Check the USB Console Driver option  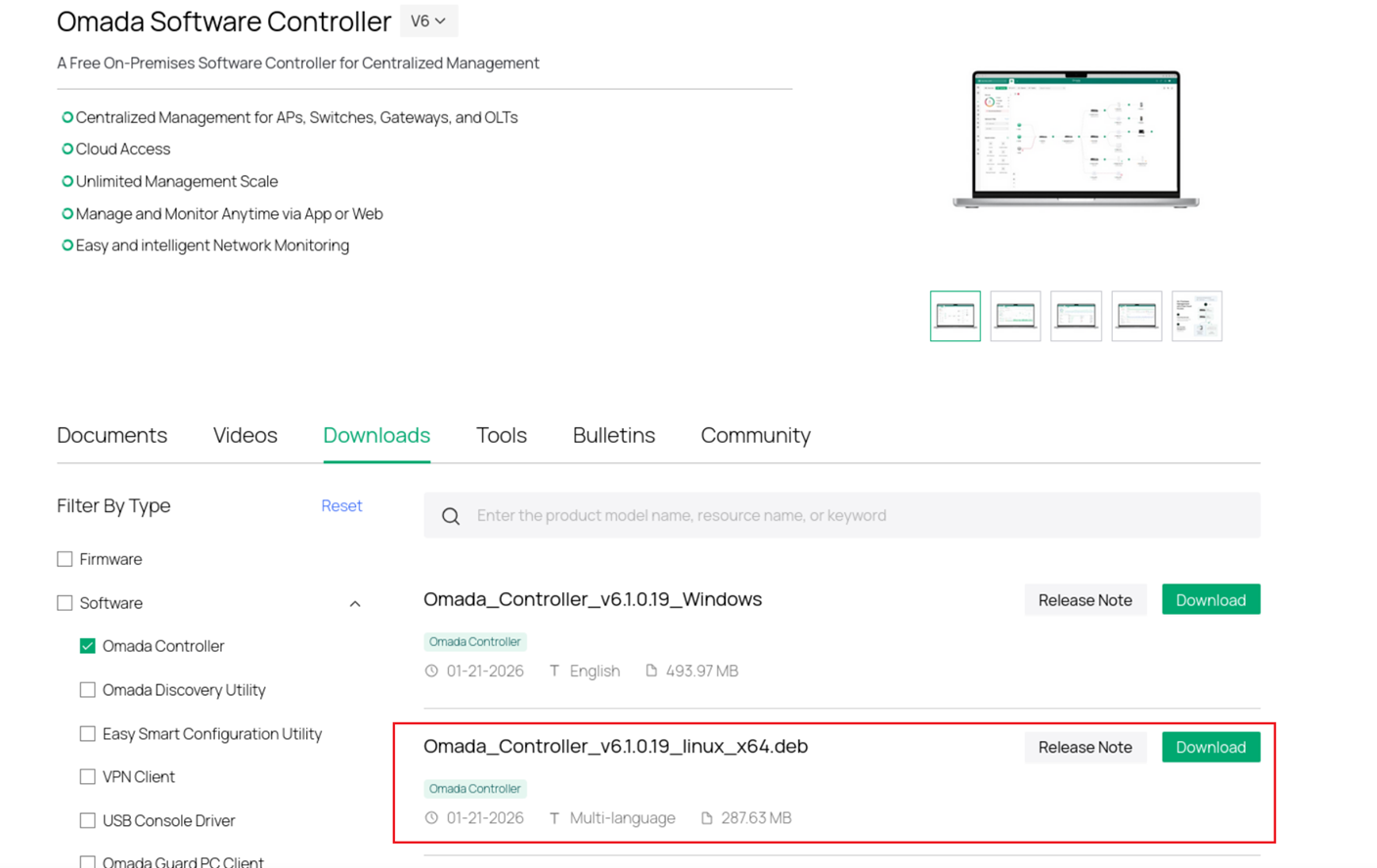87,821
